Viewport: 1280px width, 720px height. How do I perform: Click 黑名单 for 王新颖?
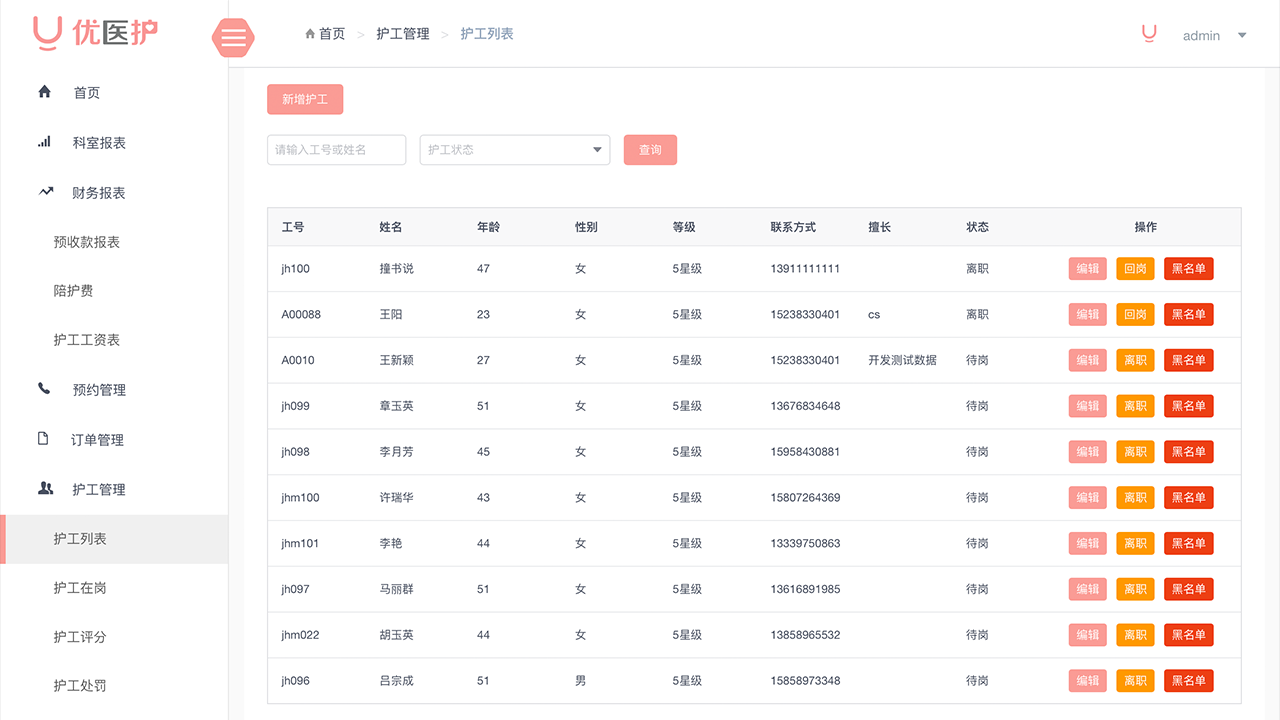[1188, 360]
